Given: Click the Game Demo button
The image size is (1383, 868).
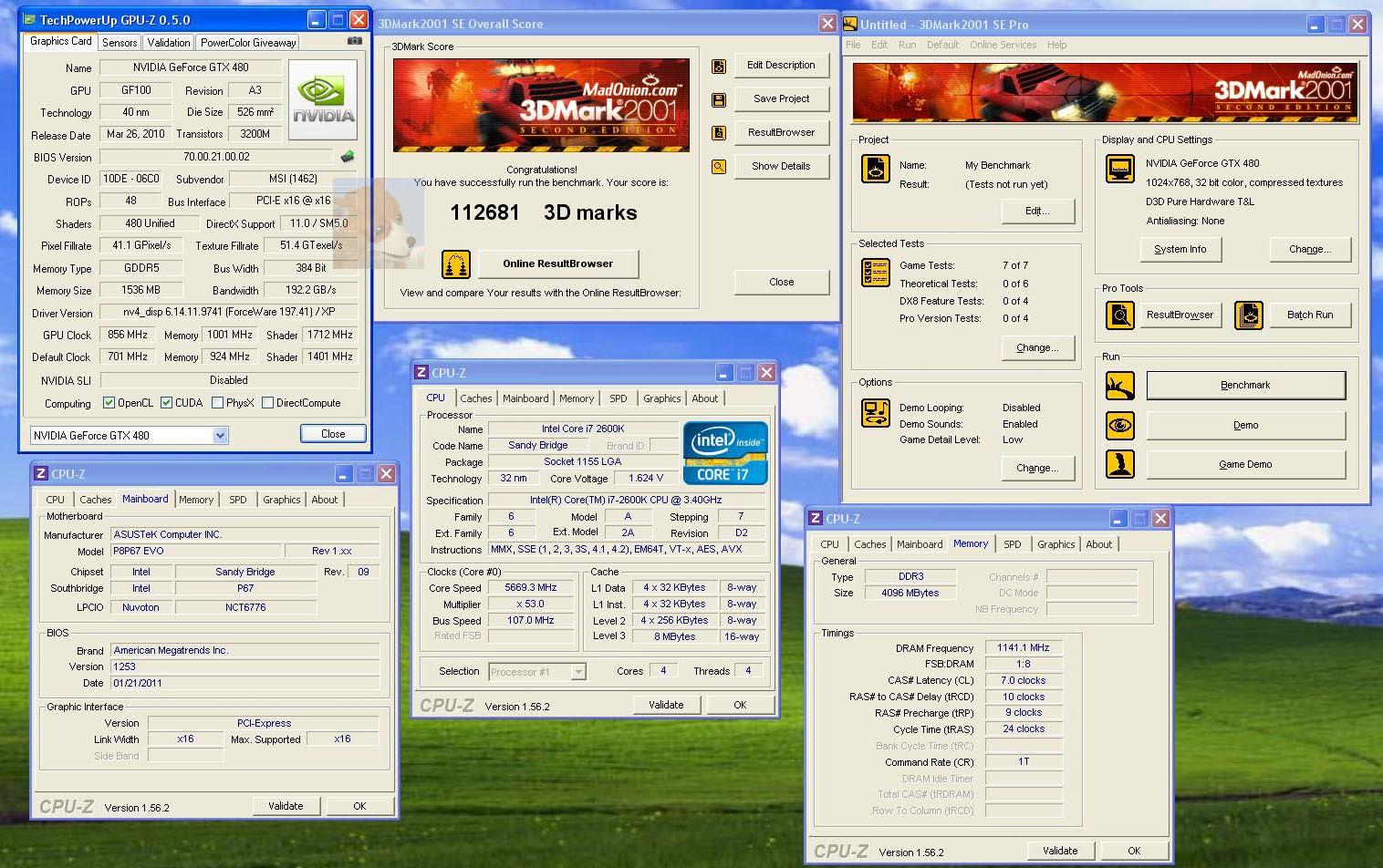Looking at the screenshot, I should pos(1245,464).
